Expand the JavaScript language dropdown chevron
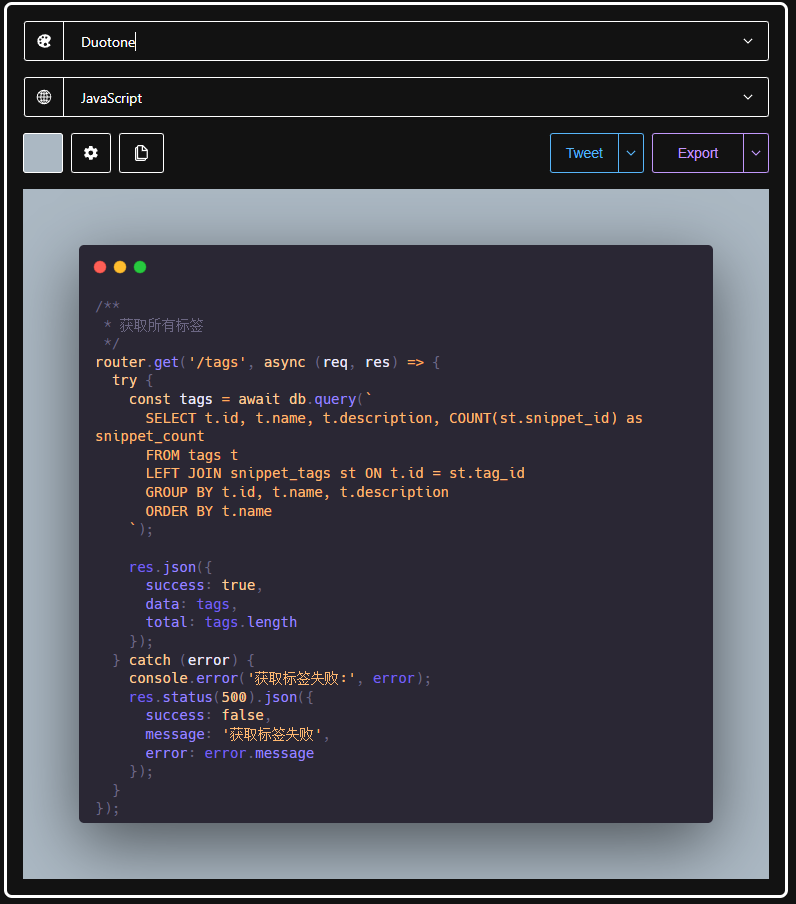The width and height of the screenshot is (796, 904). click(x=748, y=97)
